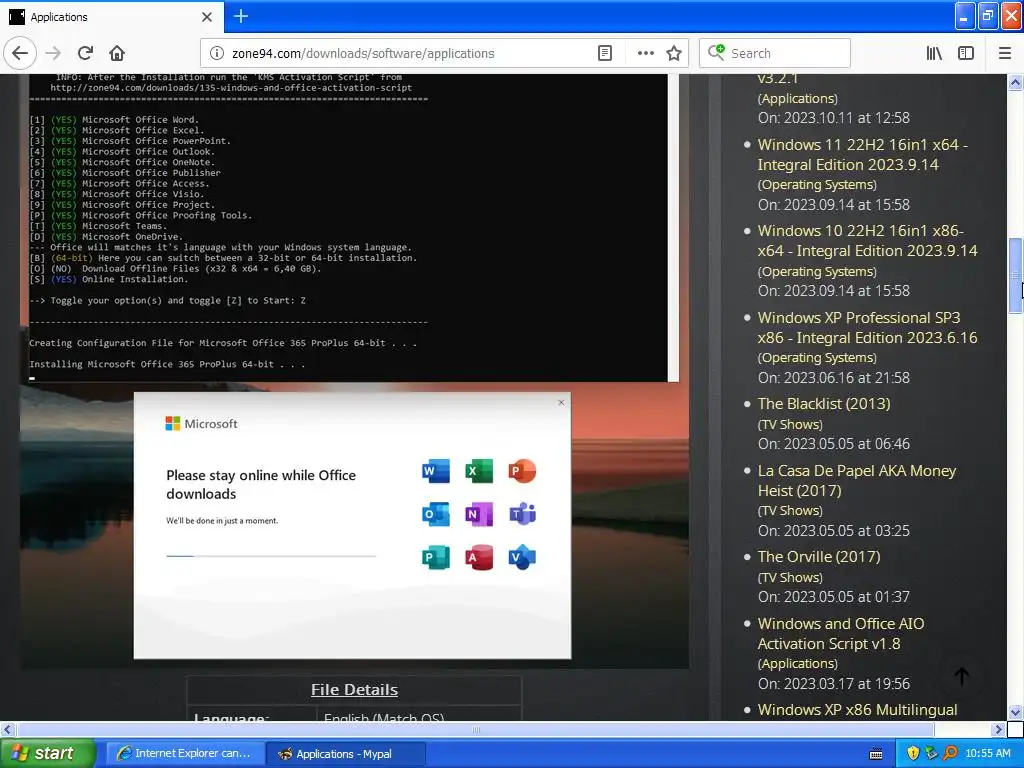This screenshot has width=1024, height=768.
Task: Click vertical scrollbar down arrow
Action: click(x=1015, y=712)
